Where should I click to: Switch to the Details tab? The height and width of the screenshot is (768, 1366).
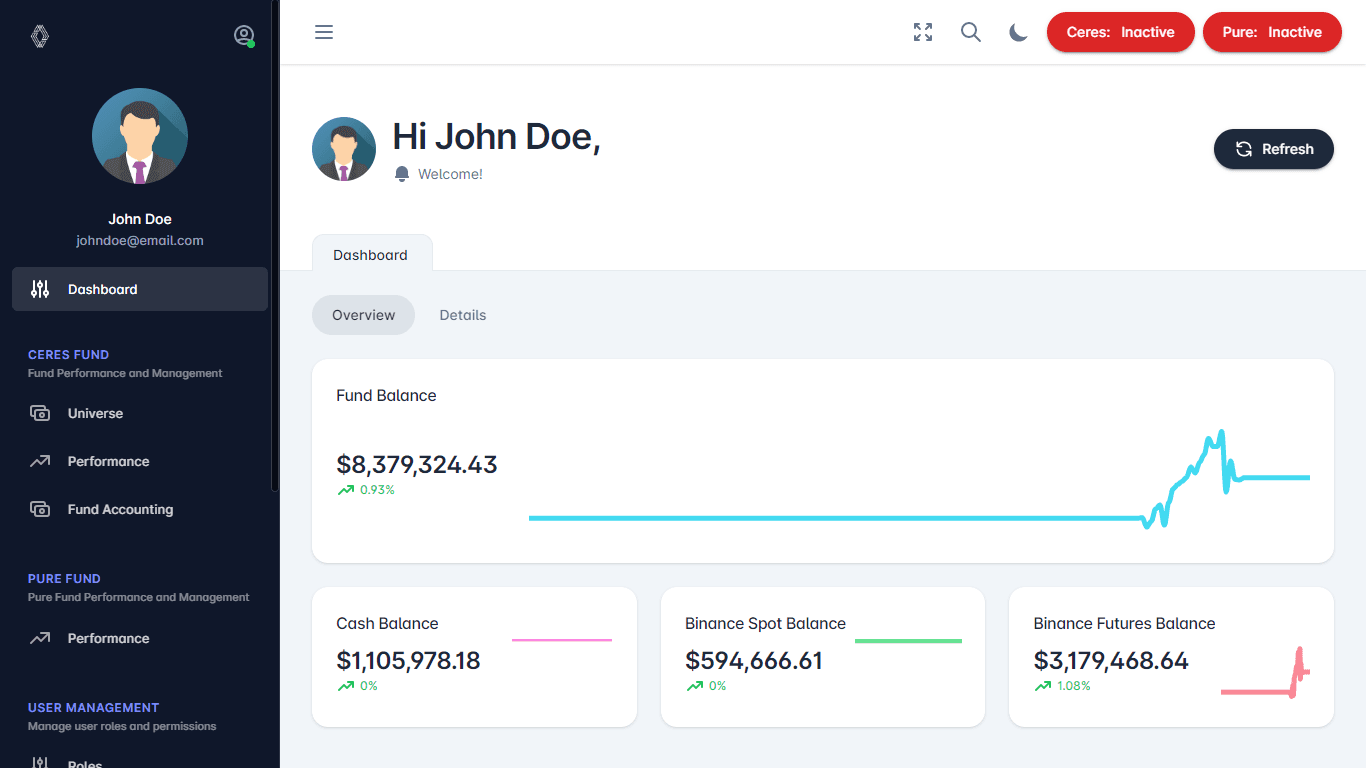coord(462,315)
